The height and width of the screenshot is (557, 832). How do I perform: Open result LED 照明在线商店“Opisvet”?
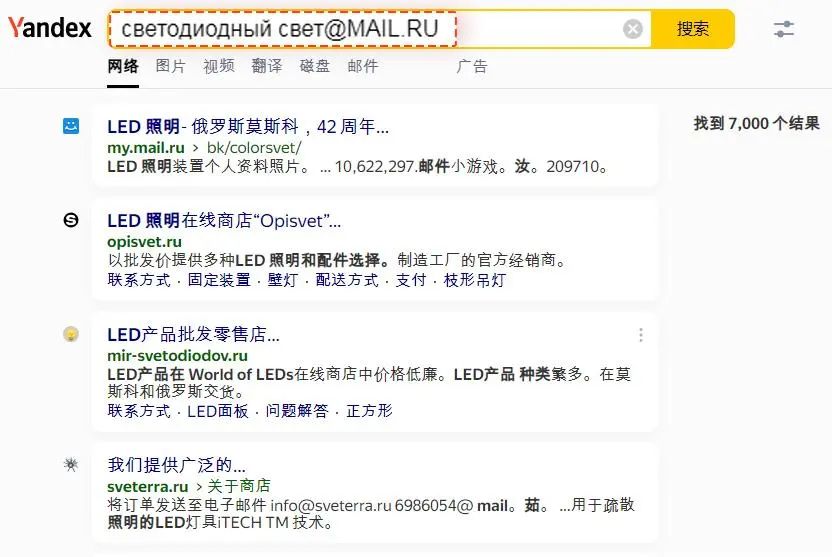pyautogui.click(x=224, y=221)
